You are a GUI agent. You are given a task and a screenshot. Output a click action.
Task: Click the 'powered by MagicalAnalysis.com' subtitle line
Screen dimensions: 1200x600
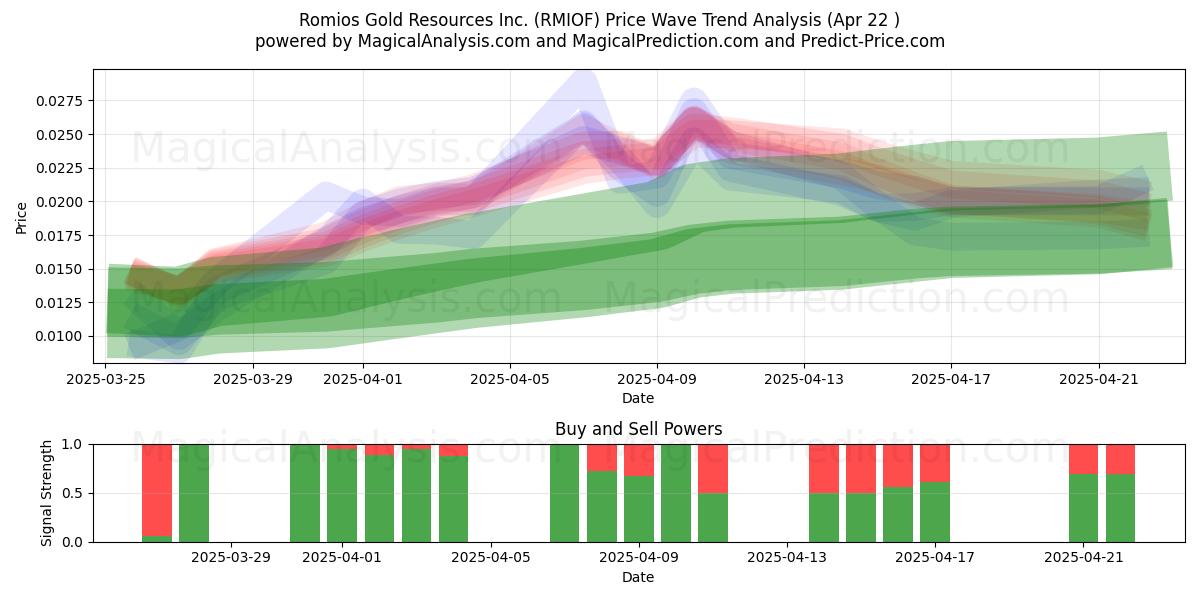coord(600,41)
